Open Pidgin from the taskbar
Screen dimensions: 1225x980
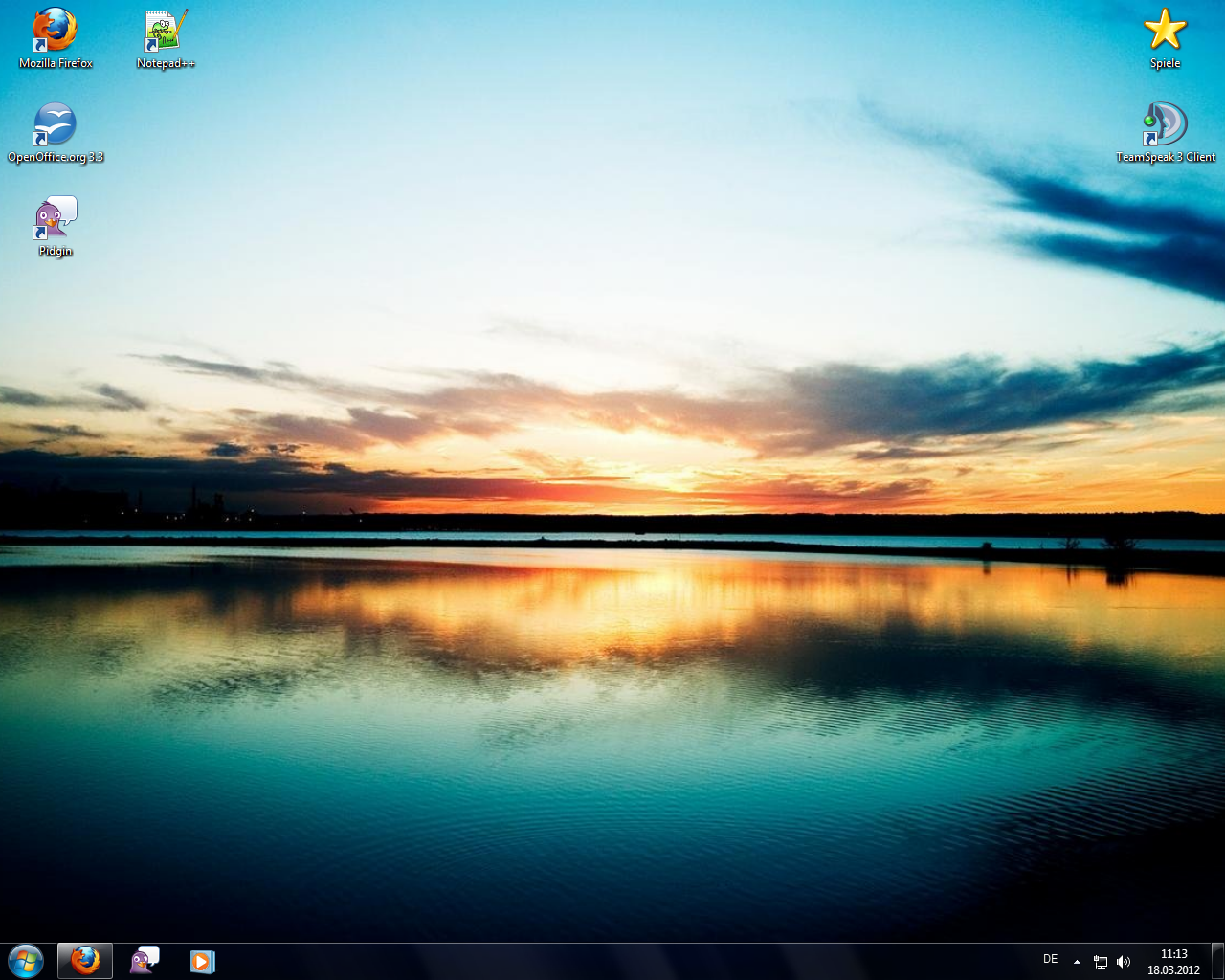point(145,961)
